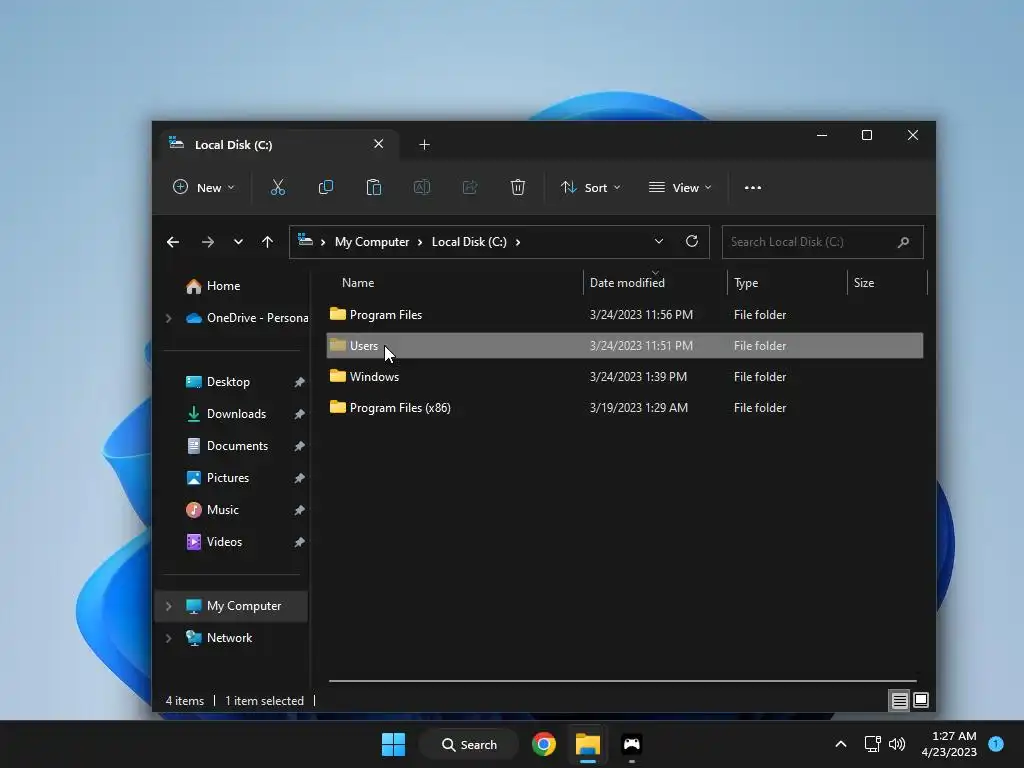This screenshot has width=1024, height=768.
Task: Click the Paste clipboard icon
Action: point(374,187)
